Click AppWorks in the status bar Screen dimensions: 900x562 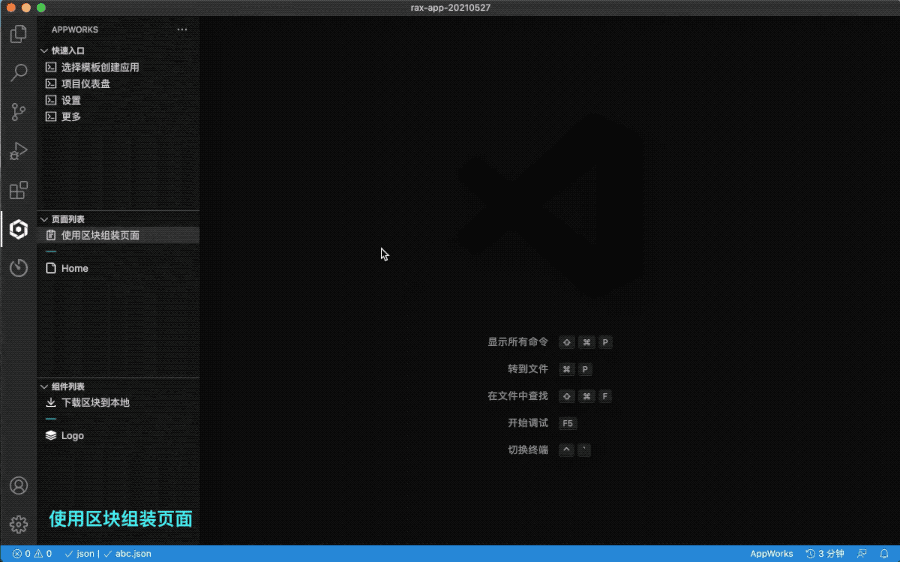[x=771, y=554]
